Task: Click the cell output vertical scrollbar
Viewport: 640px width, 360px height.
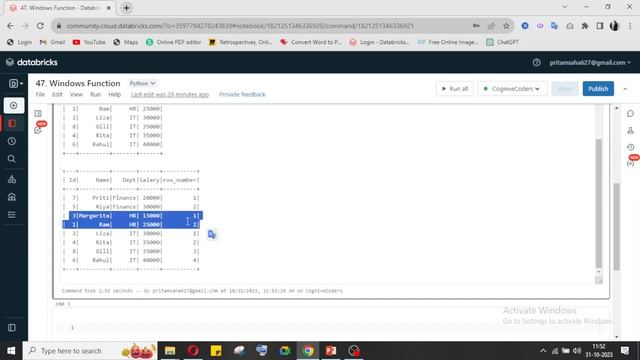Action: tap(599, 203)
